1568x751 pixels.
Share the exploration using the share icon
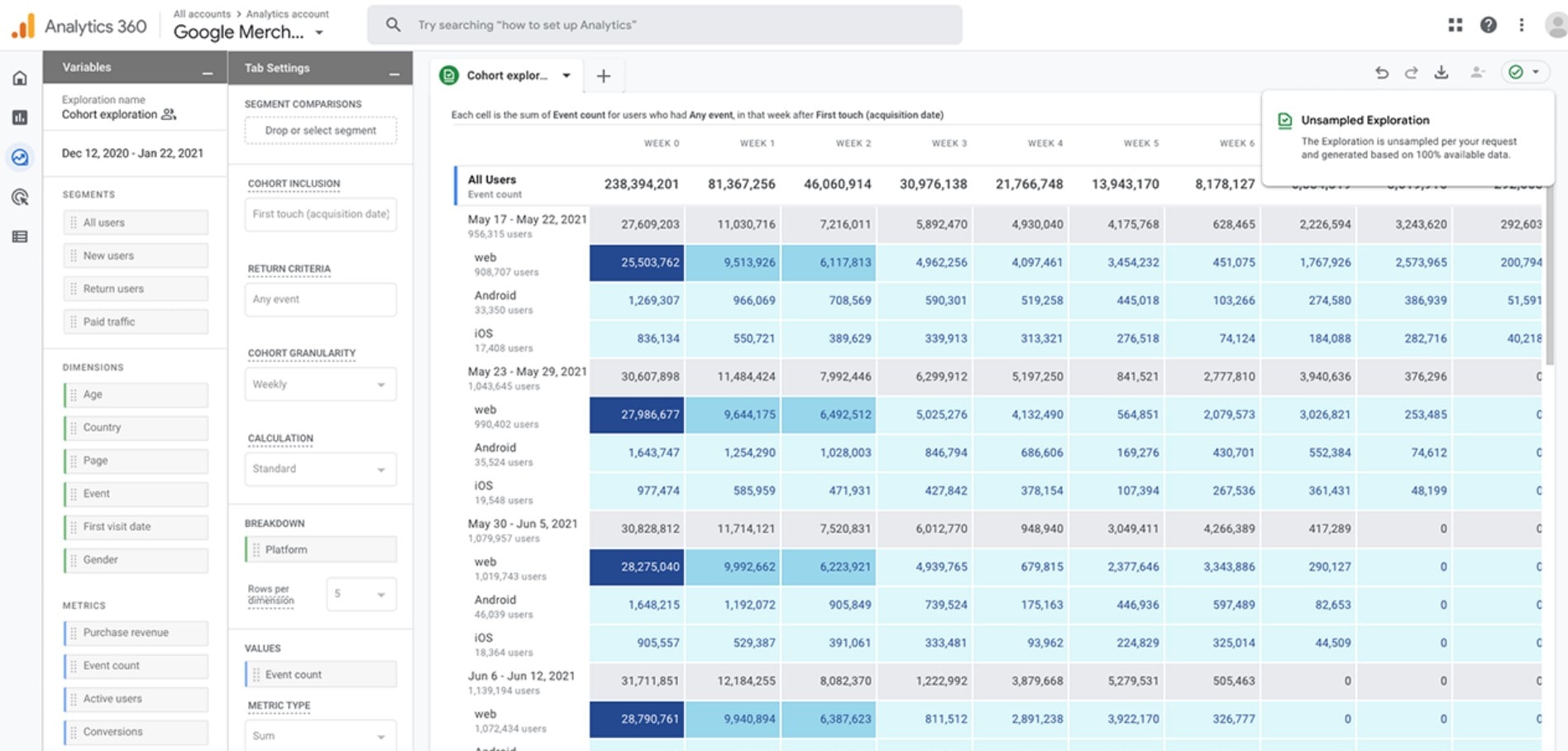1476,73
